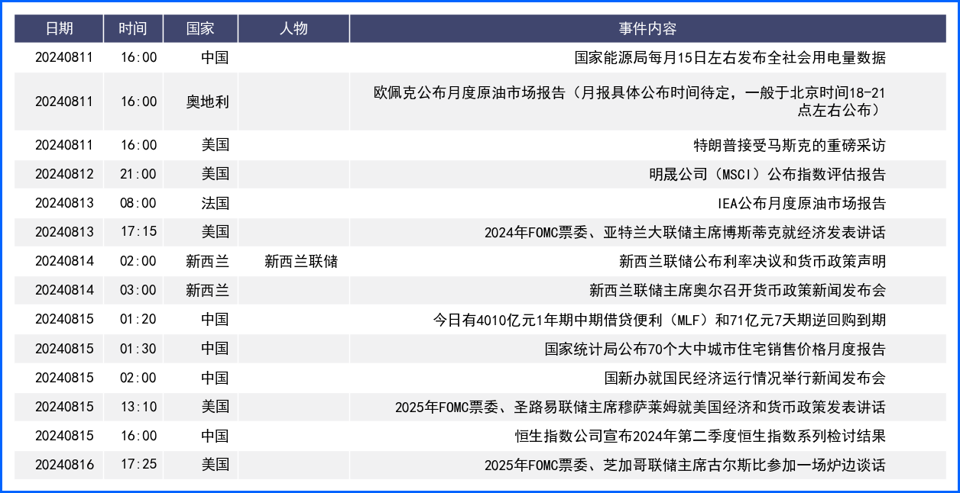The width and height of the screenshot is (960, 493).
Task: Click time 16:00 in the 奥地利 row
Action: point(138,102)
